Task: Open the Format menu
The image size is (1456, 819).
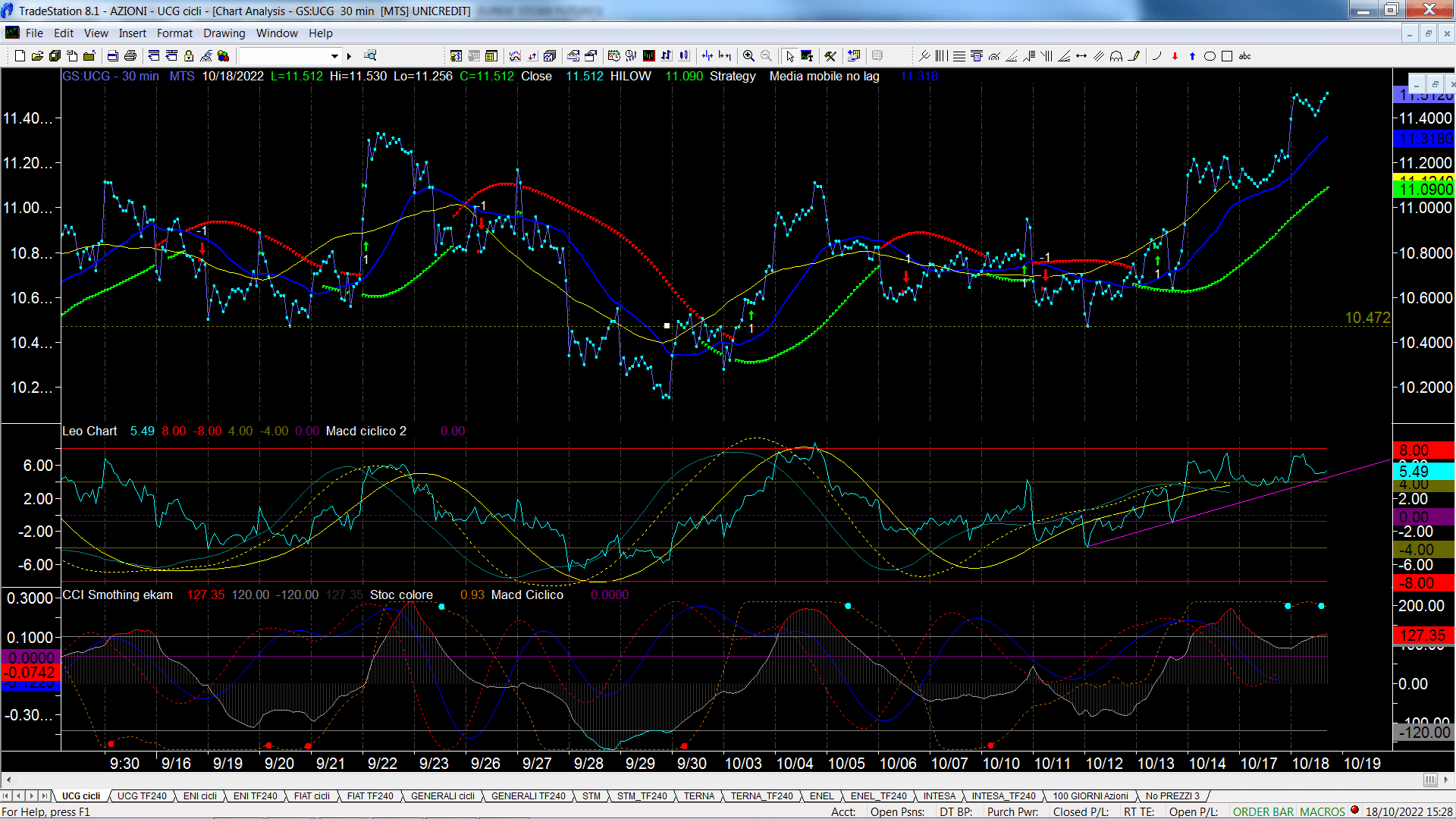Action: [x=174, y=33]
